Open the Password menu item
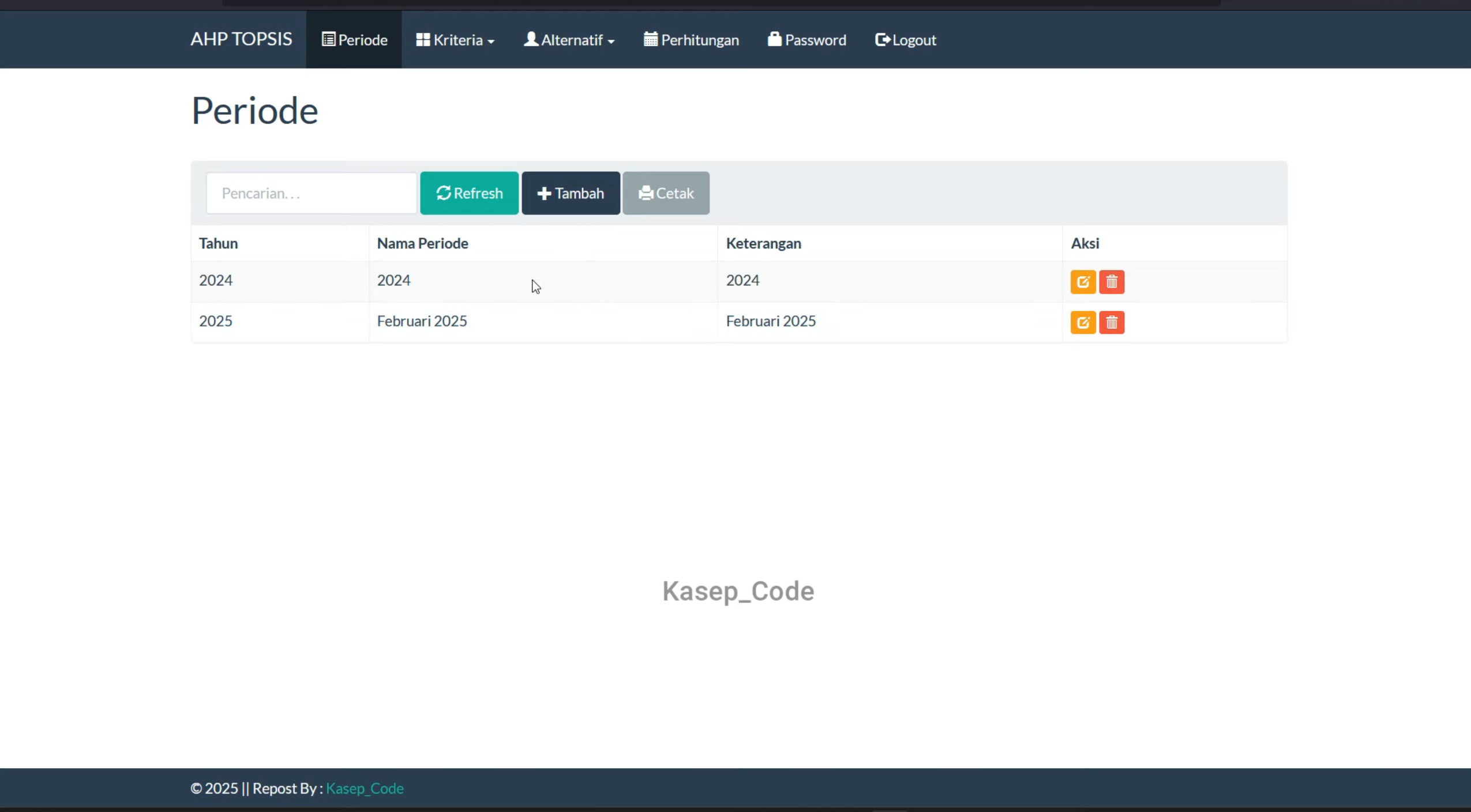Image resolution: width=1471 pixels, height=812 pixels. pyautogui.click(x=806, y=40)
